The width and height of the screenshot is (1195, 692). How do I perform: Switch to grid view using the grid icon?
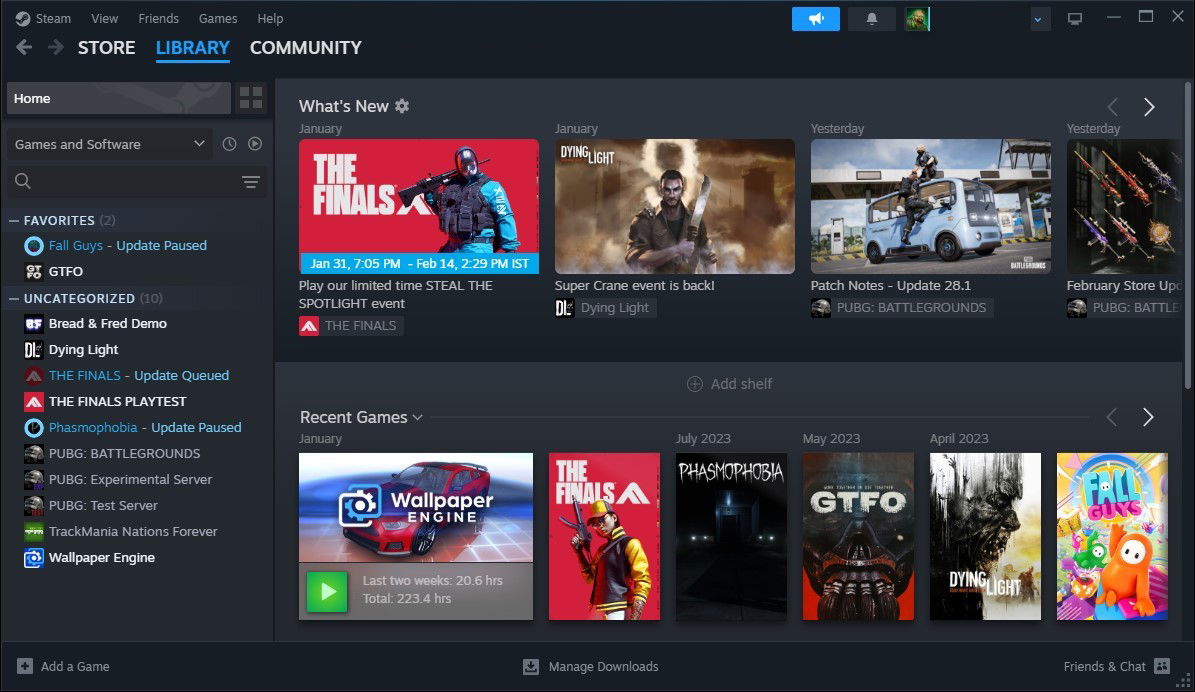coord(251,98)
